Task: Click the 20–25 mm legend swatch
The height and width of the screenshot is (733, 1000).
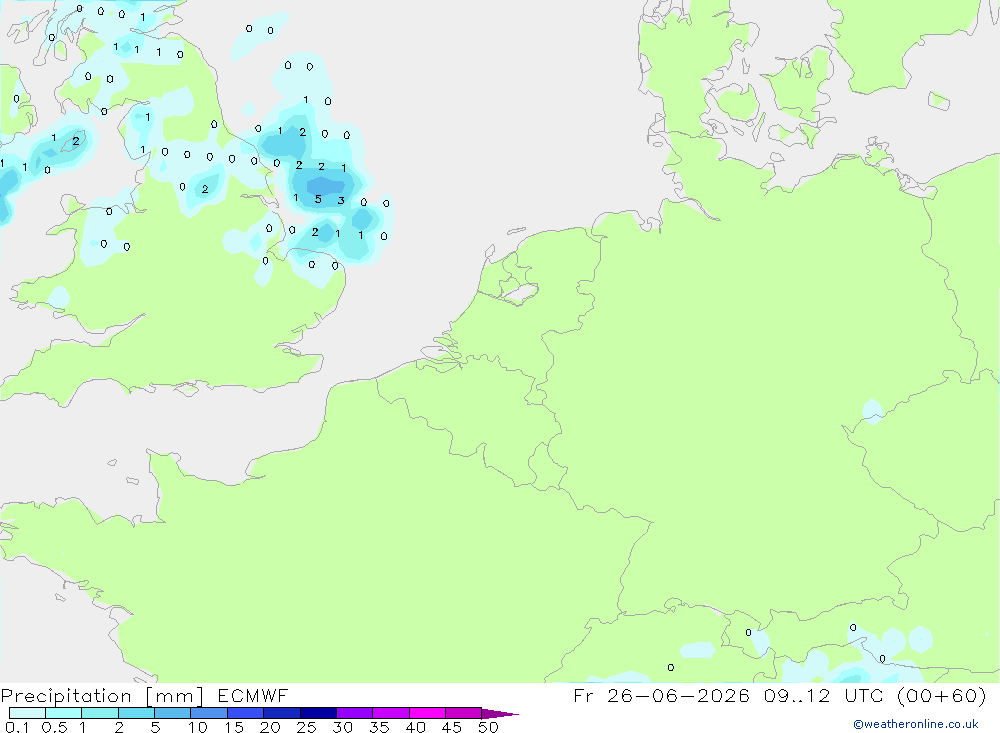Action: (x=282, y=713)
